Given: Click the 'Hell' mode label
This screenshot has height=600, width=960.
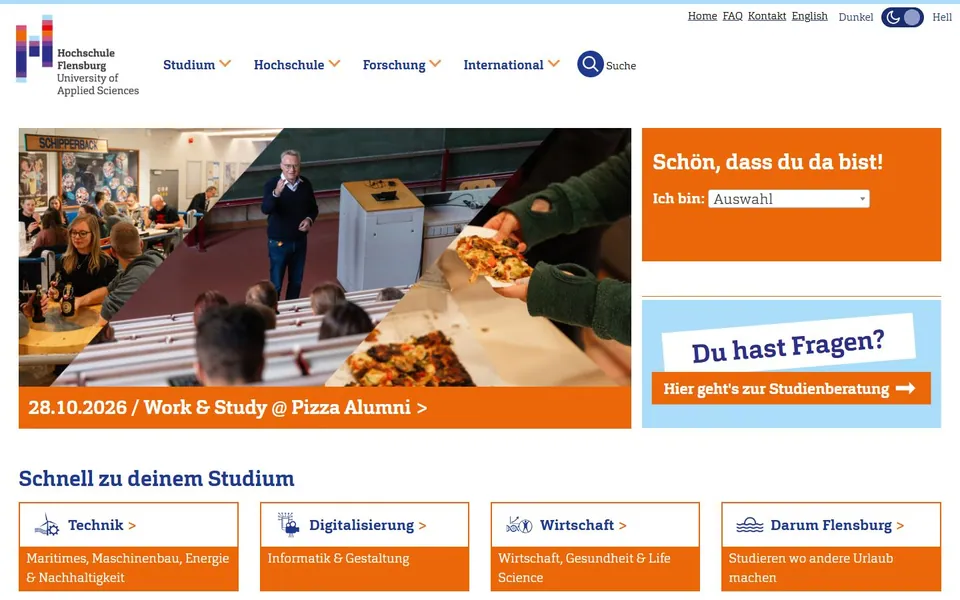Looking at the screenshot, I should [942, 17].
